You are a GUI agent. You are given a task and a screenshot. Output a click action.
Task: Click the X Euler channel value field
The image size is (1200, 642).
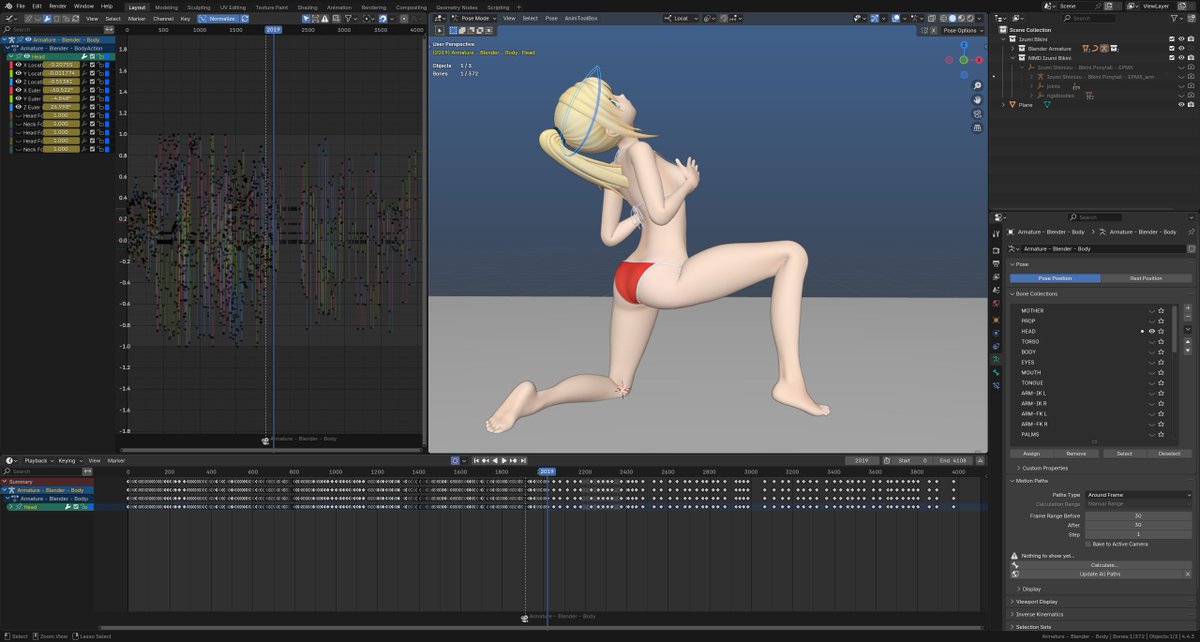click(62, 90)
